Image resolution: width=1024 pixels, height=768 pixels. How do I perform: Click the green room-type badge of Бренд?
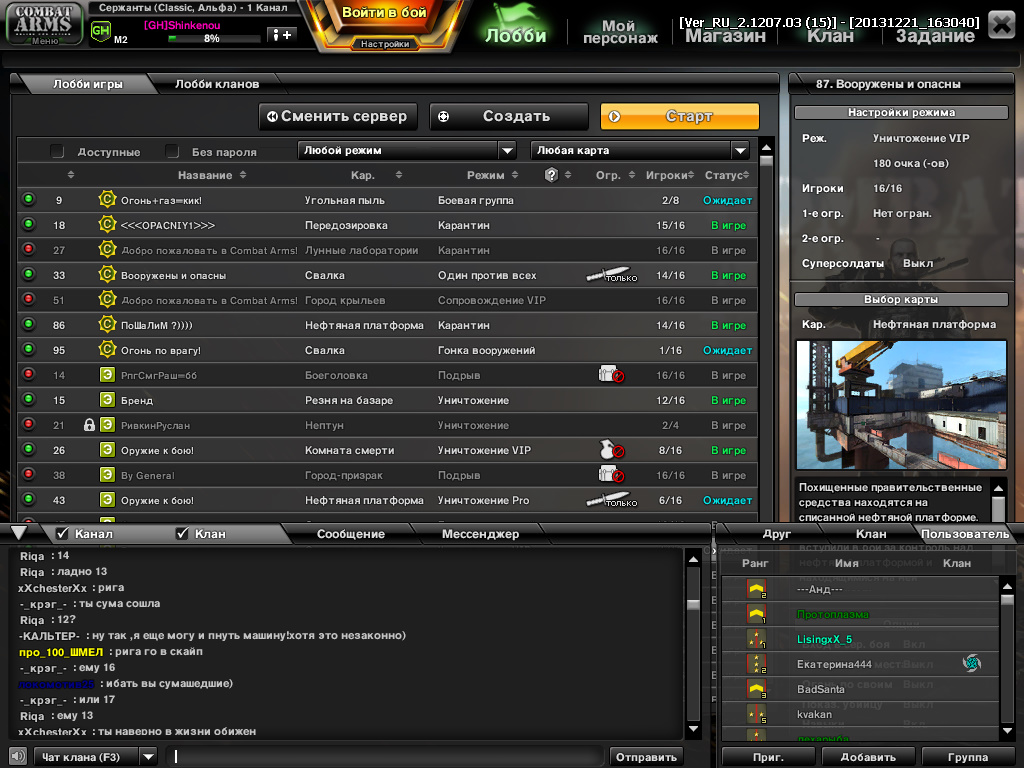(107, 400)
